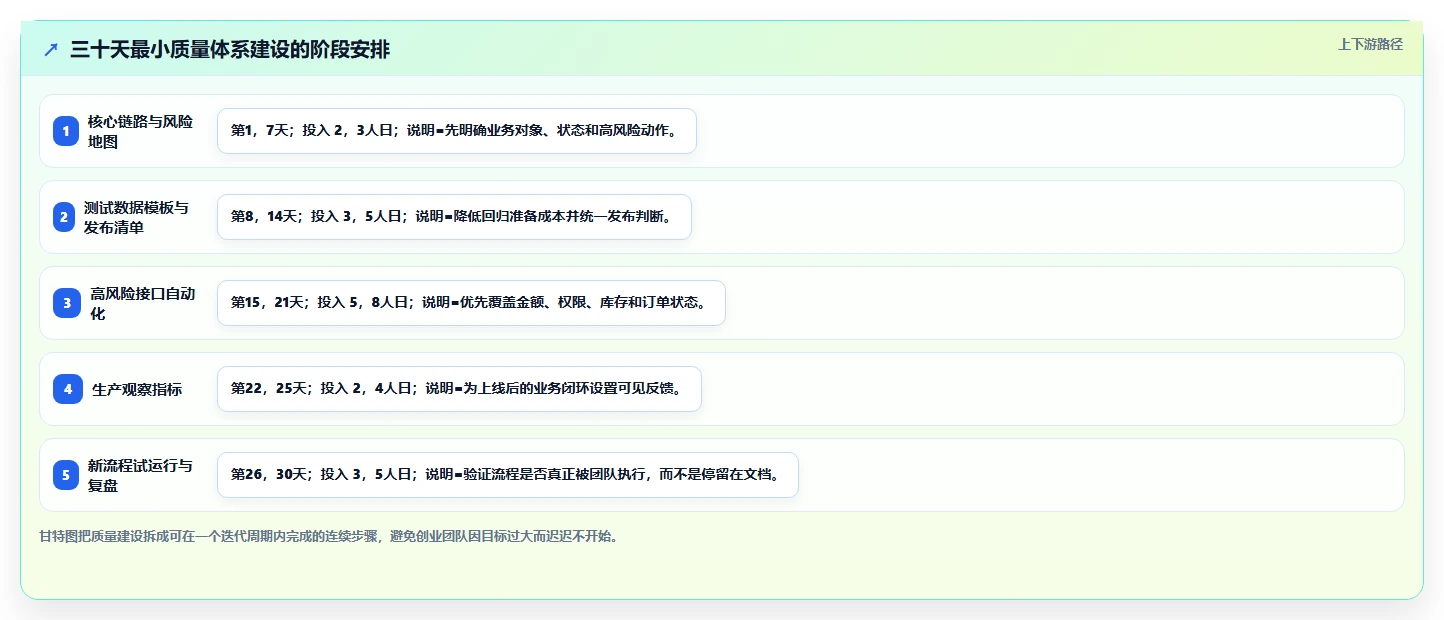The width and height of the screenshot is (1444, 620).
Task: Open the 第1，7天 detail card
Action: [x=456, y=131]
